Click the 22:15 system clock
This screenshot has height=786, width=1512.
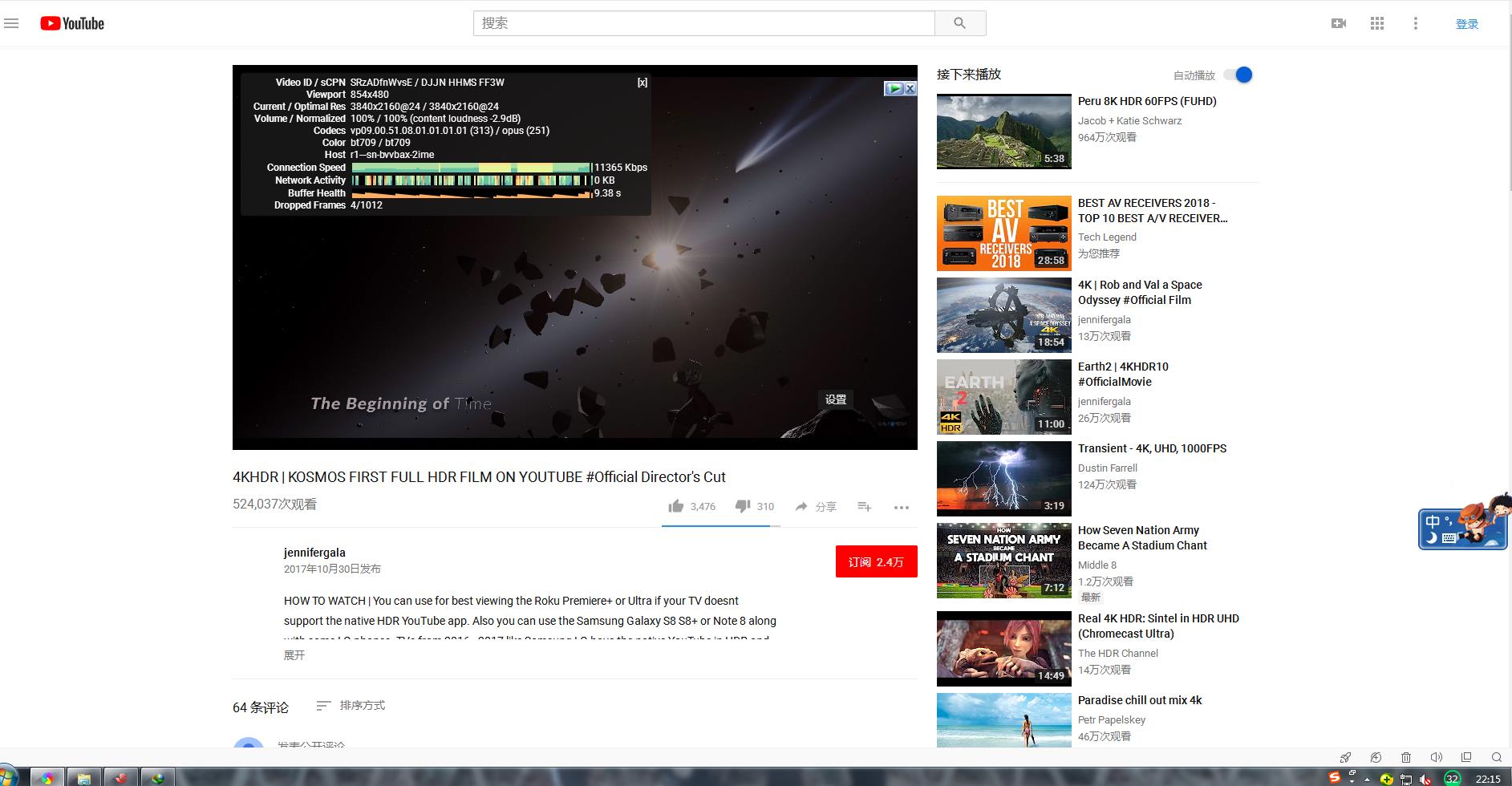[1487, 779]
